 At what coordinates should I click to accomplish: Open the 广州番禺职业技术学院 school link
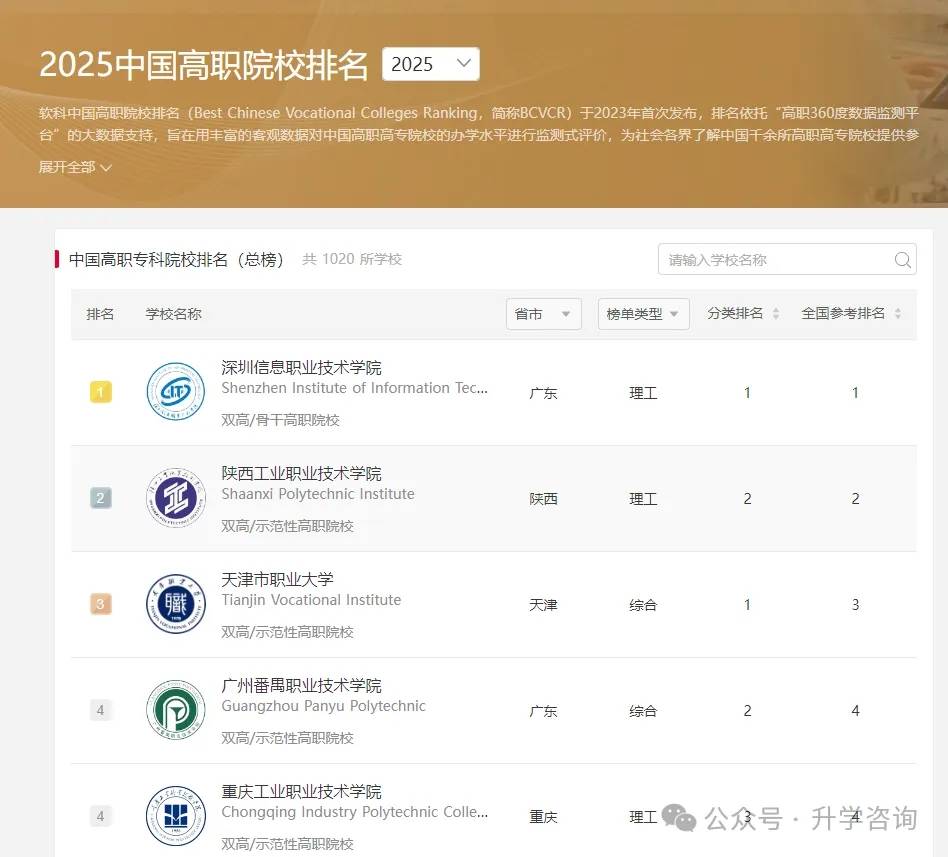[301, 686]
